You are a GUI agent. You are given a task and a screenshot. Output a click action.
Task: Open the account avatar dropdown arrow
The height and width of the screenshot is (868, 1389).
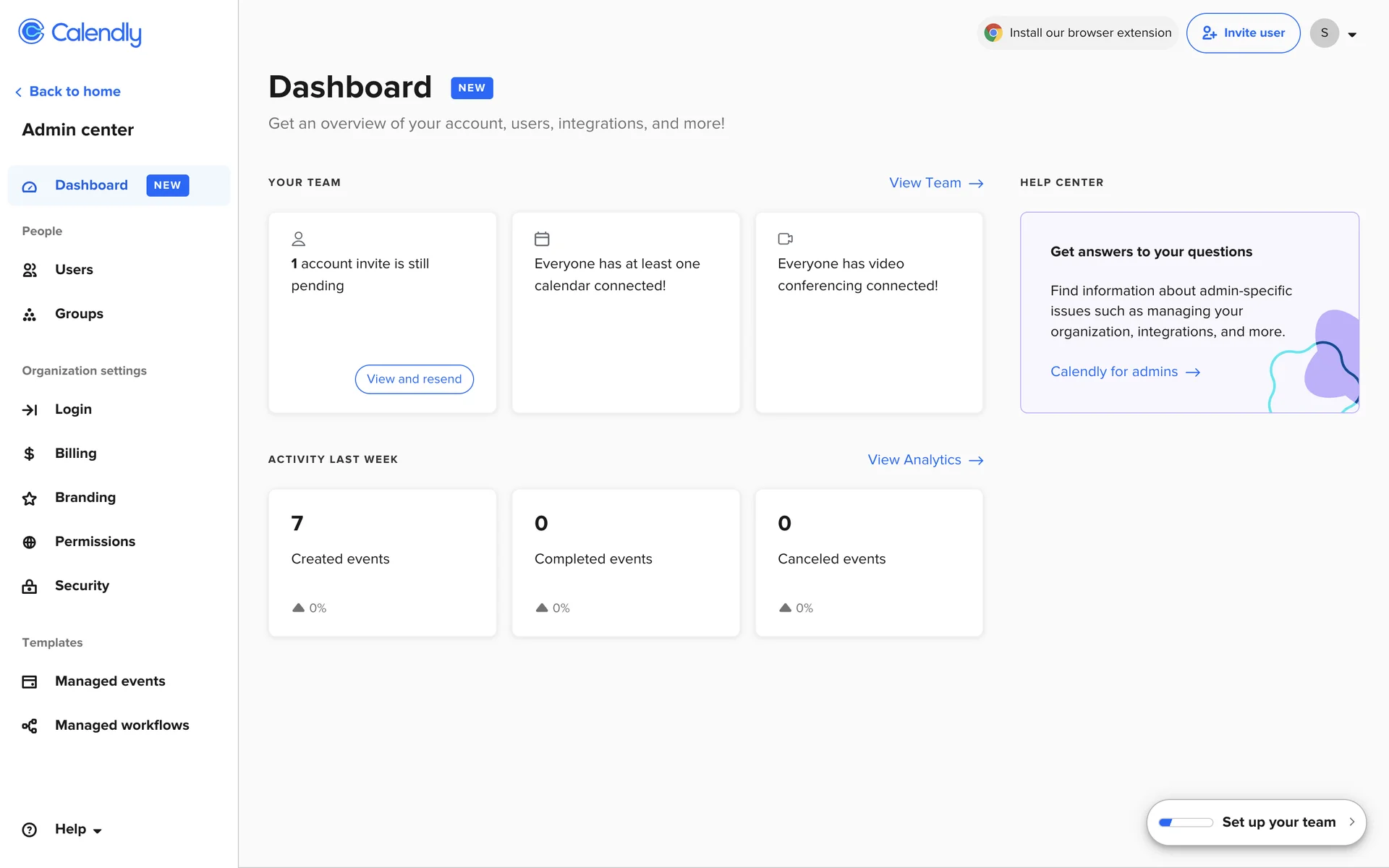[x=1351, y=34]
